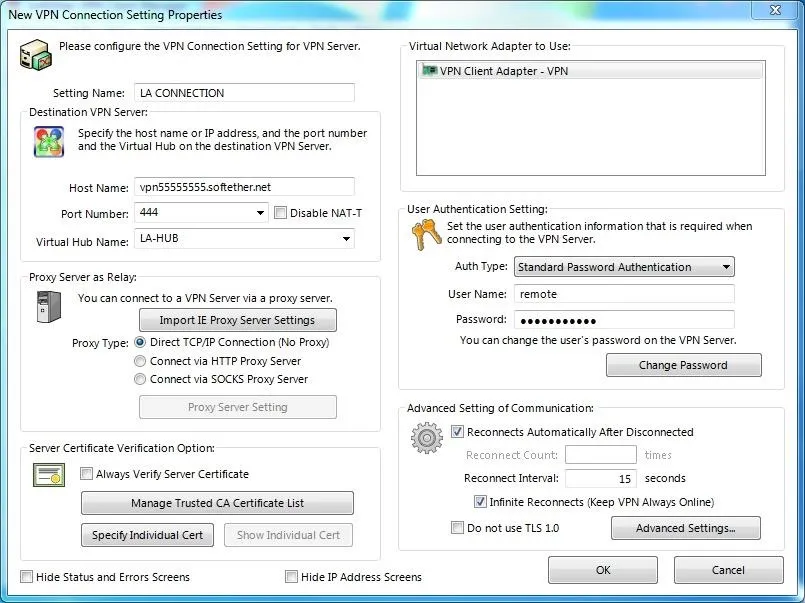The image size is (805, 603).
Task: Open Advanced Settings dialog
Action: 685,528
